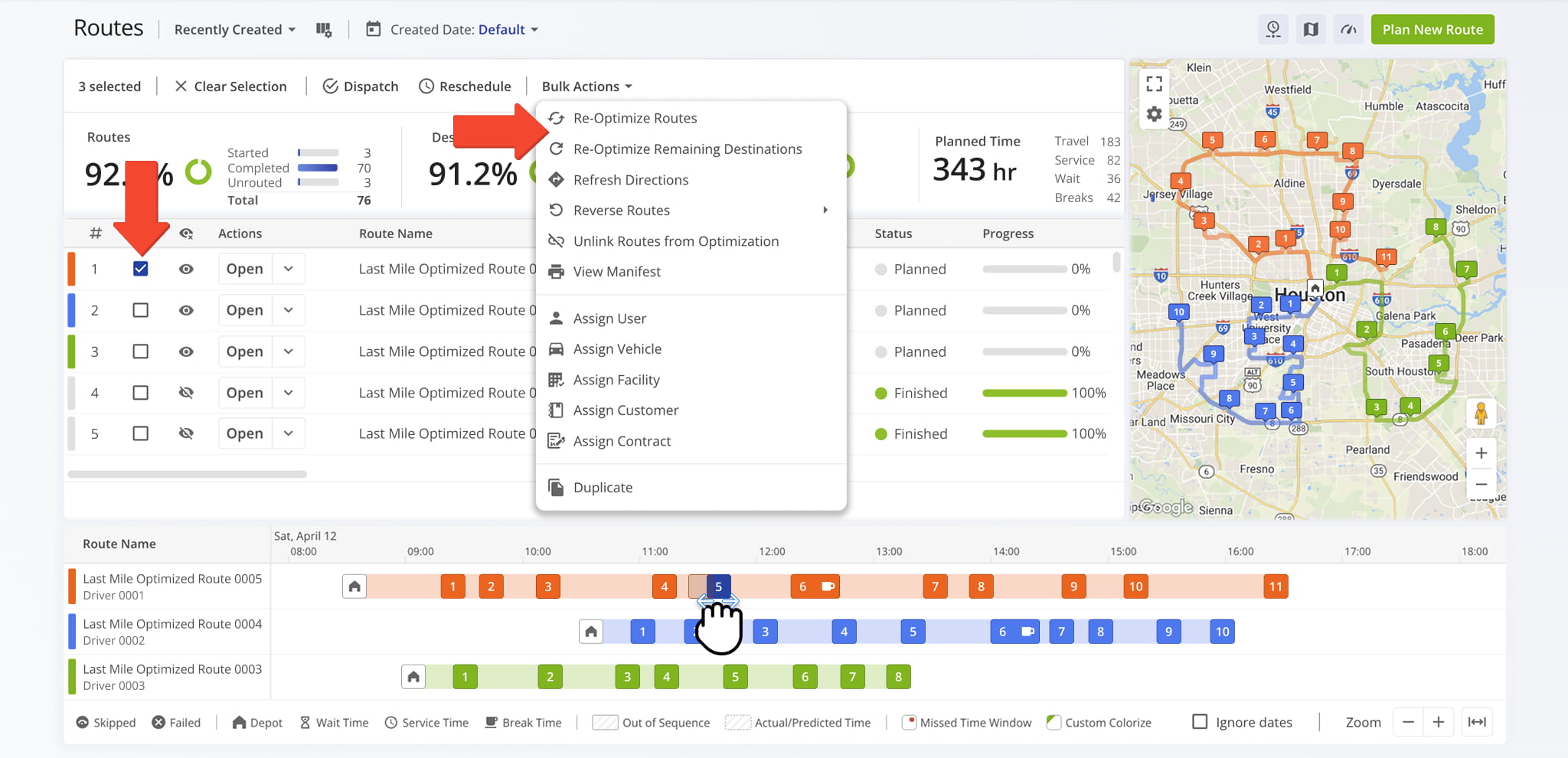Click the map view icon near Plan New Route
This screenshot has width=1568, height=758.
tap(1310, 28)
